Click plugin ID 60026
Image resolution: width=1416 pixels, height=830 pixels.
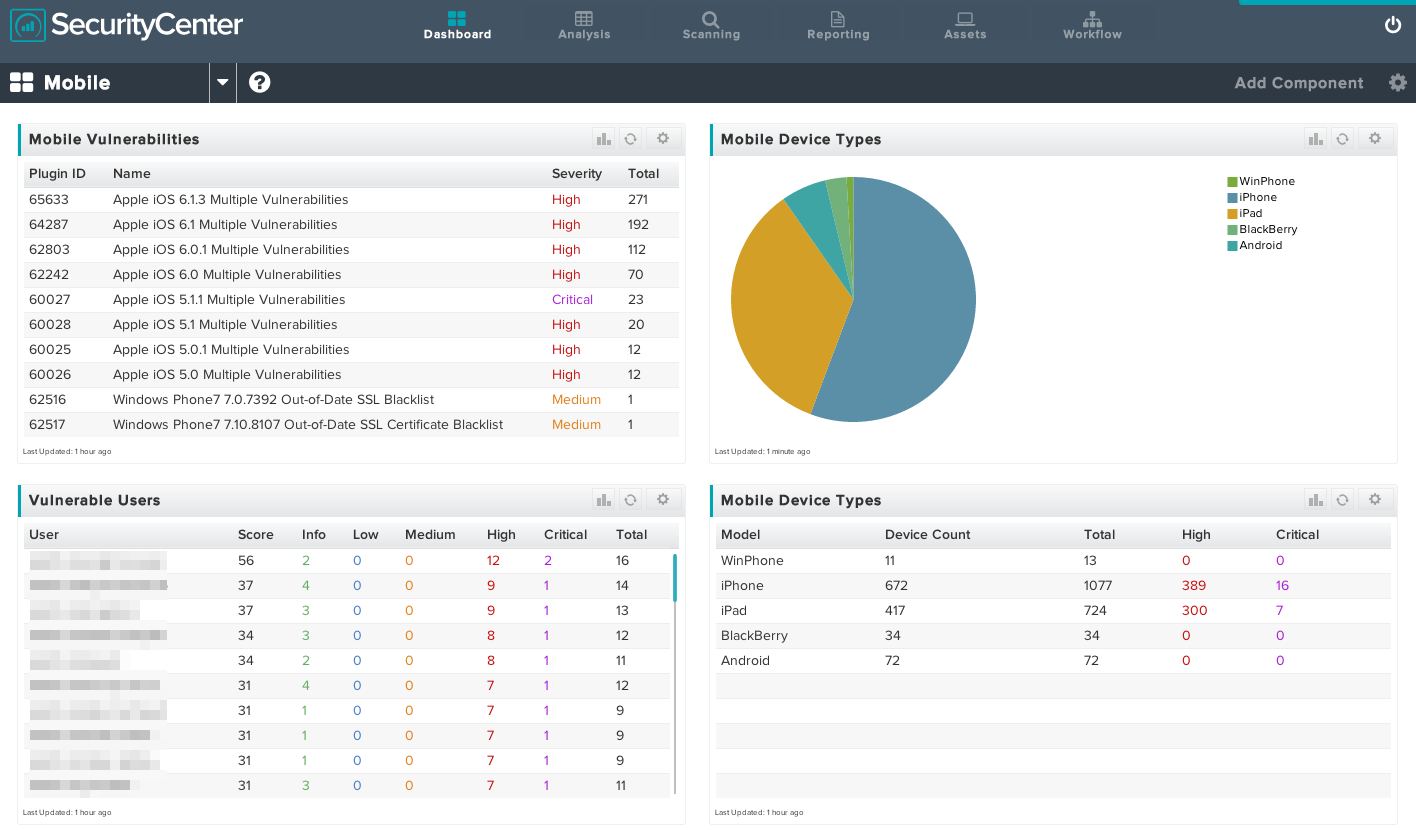click(x=49, y=375)
